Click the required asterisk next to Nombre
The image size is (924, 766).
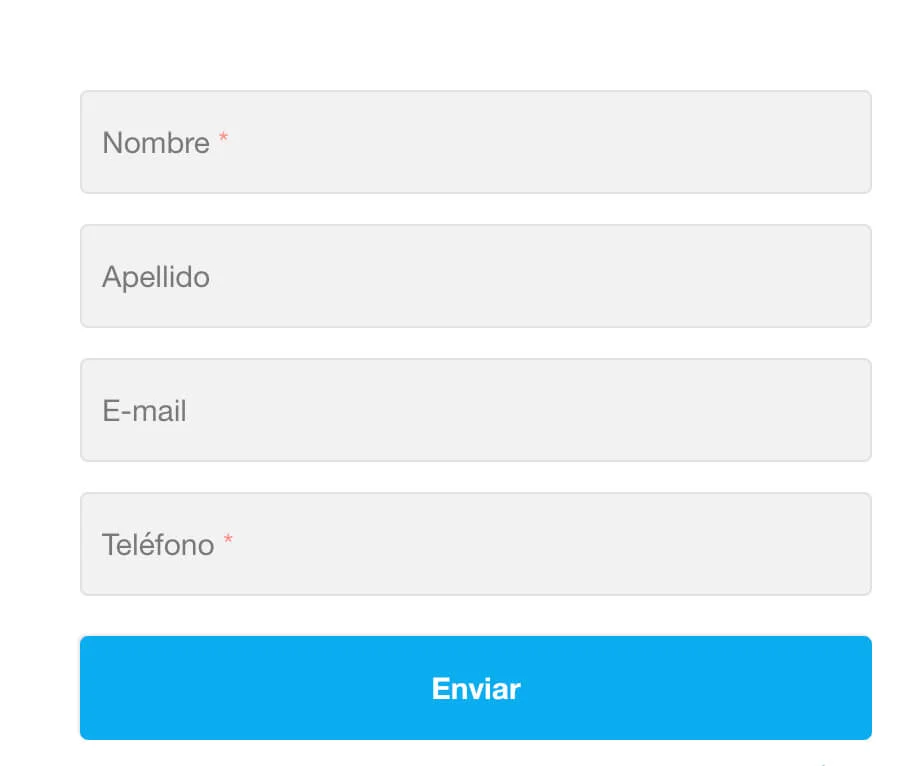pos(222,138)
